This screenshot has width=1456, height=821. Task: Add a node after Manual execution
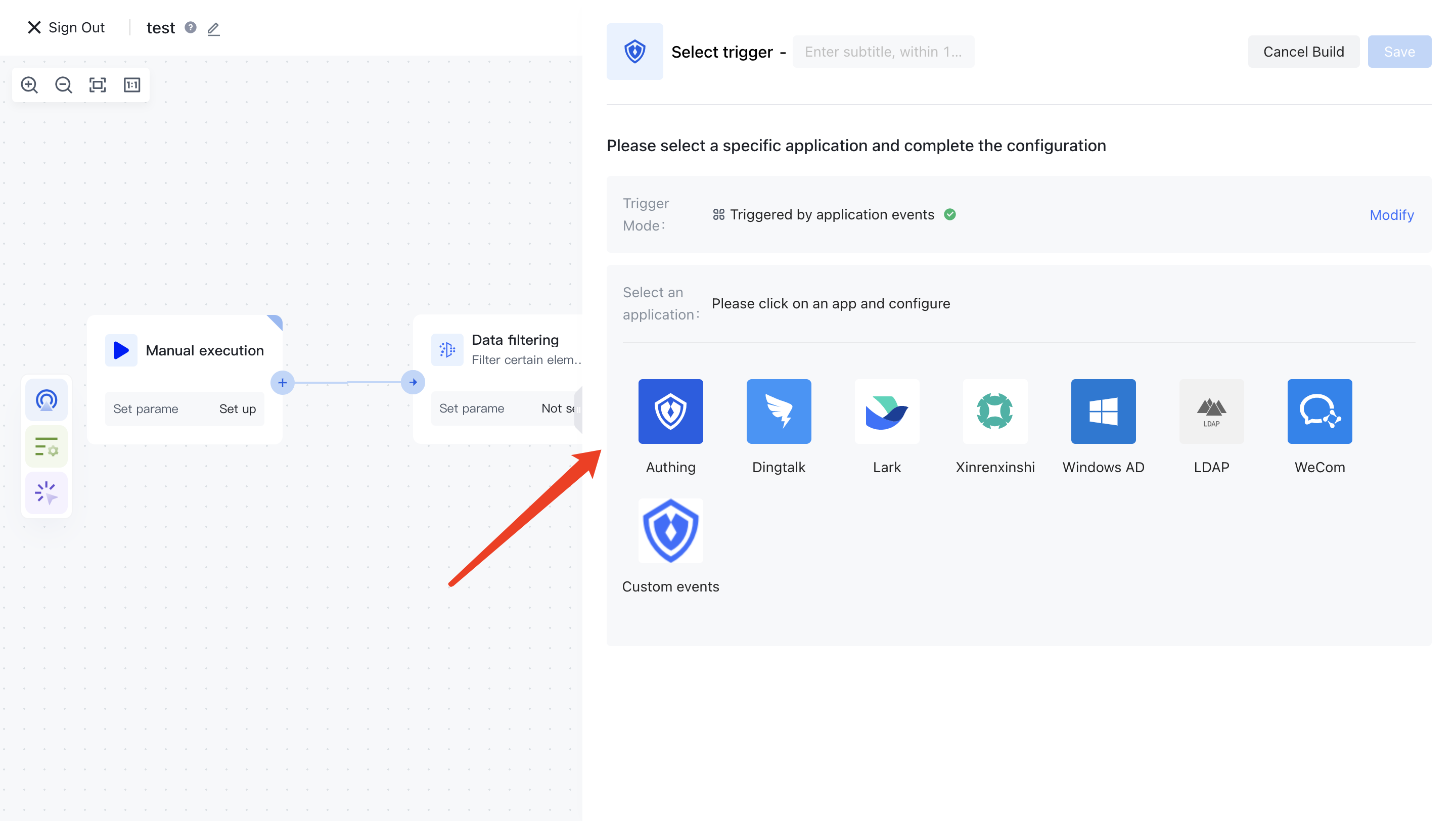282,383
